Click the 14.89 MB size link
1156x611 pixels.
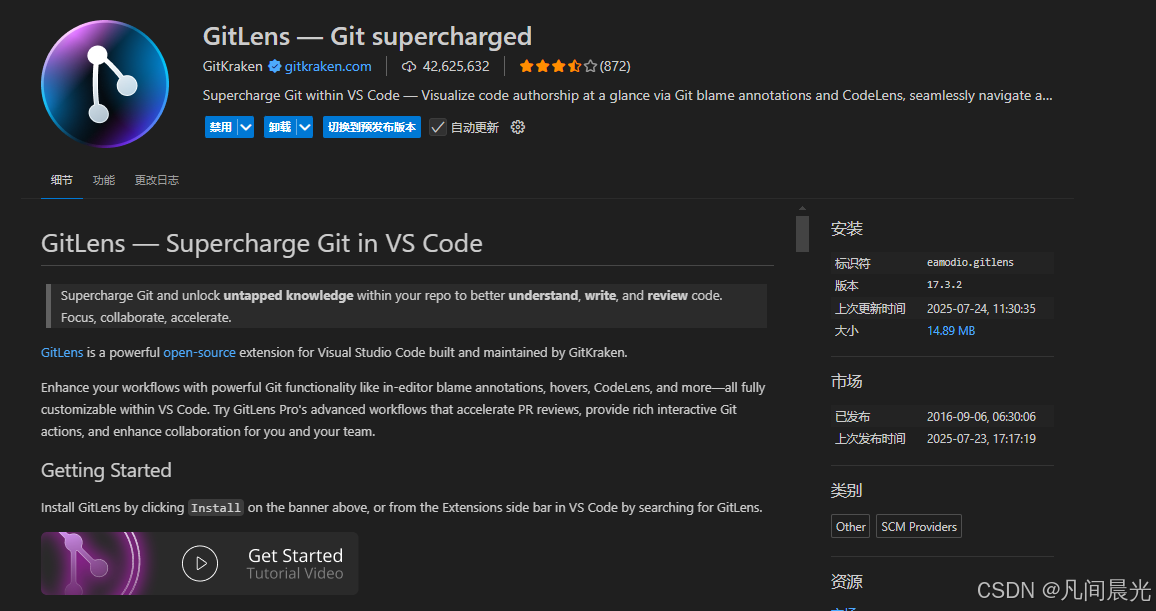coord(951,331)
